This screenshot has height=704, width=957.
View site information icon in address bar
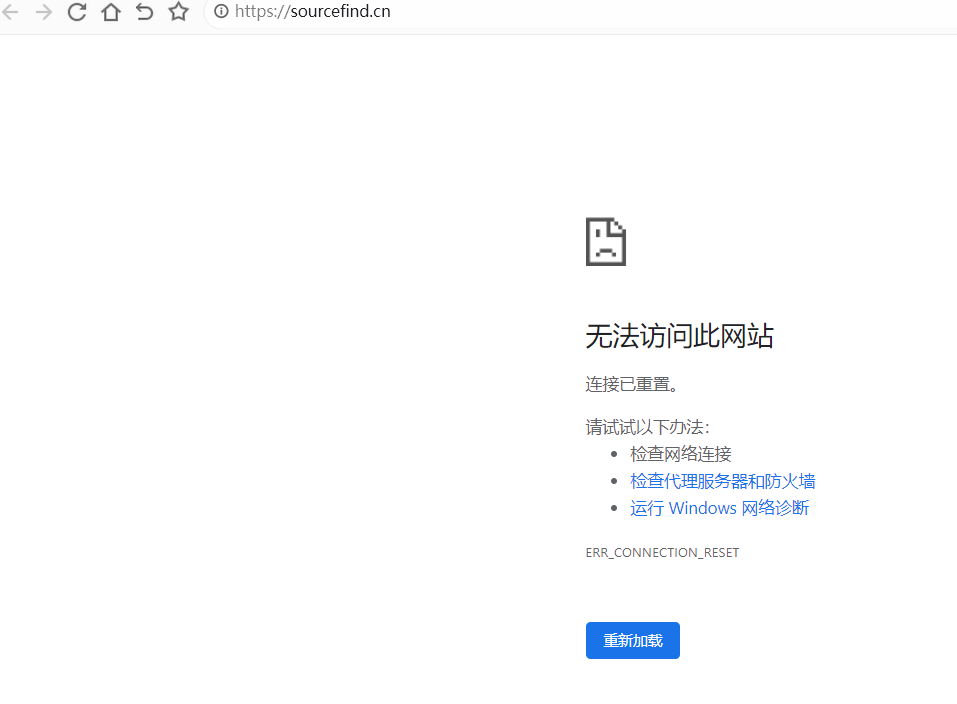222,12
